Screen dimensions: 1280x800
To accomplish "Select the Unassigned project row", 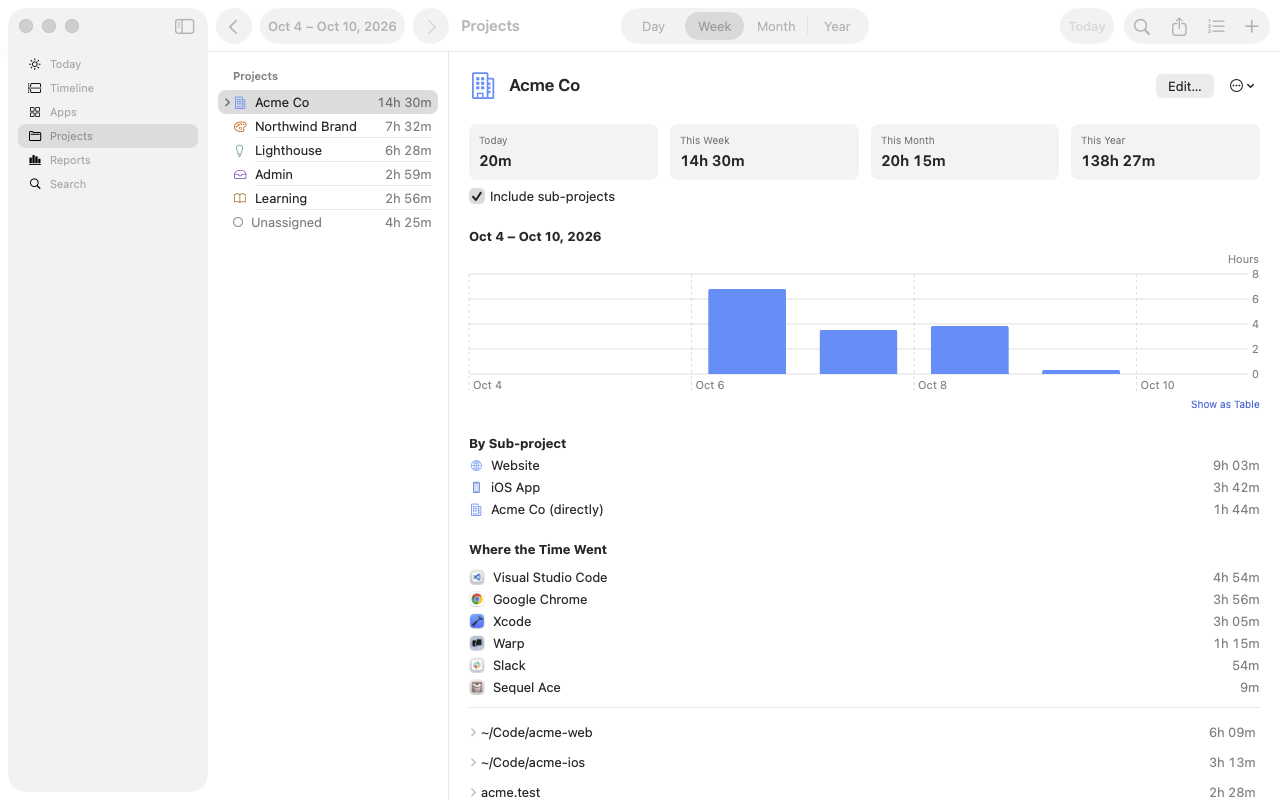I will pyautogui.click(x=328, y=222).
